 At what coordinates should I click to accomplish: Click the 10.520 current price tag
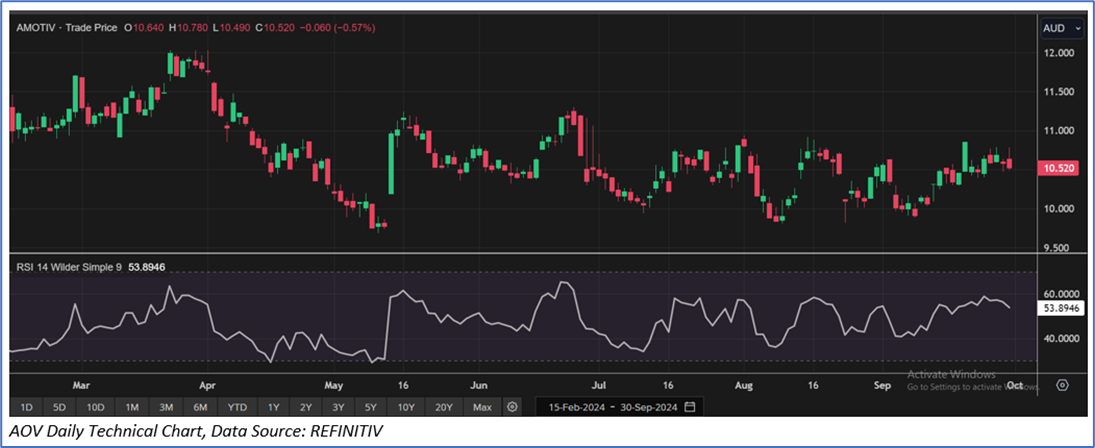[1060, 168]
